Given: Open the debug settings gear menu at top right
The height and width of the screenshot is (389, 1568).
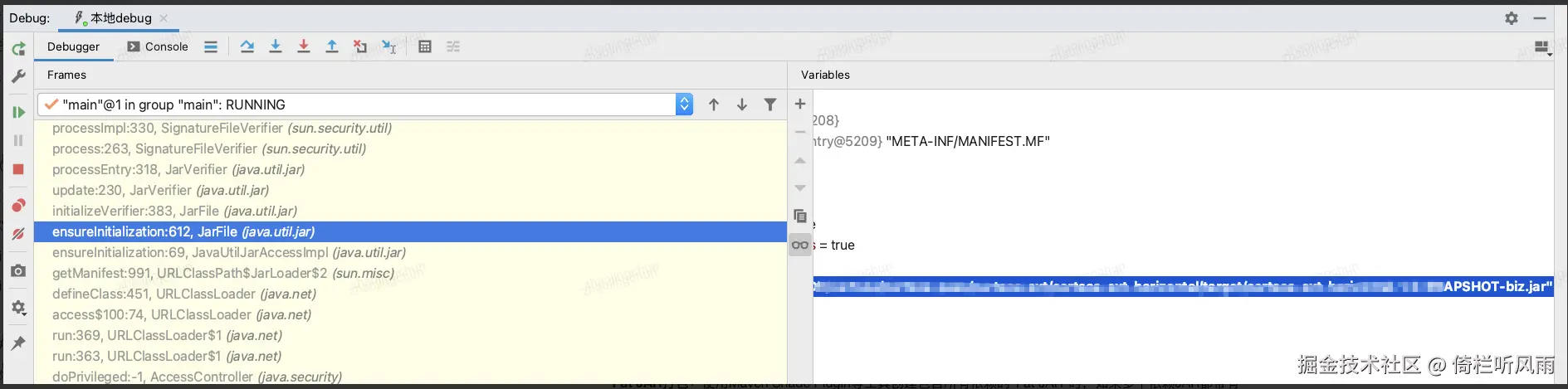Looking at the screenshot, I should tap(1512, 18).
